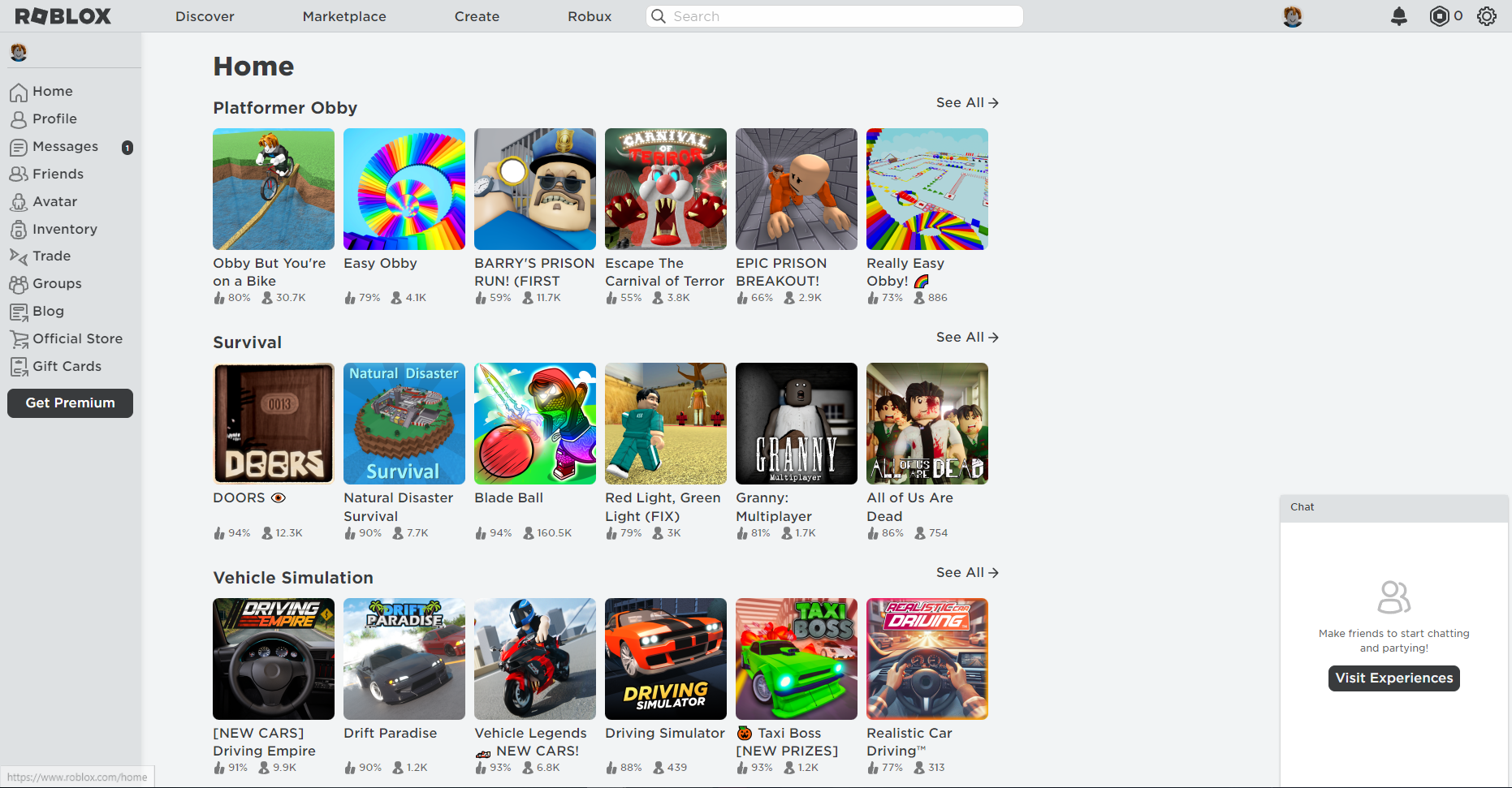1512x788 pixels.
Task: Open the Create tab
Action: tap(477, 16)
